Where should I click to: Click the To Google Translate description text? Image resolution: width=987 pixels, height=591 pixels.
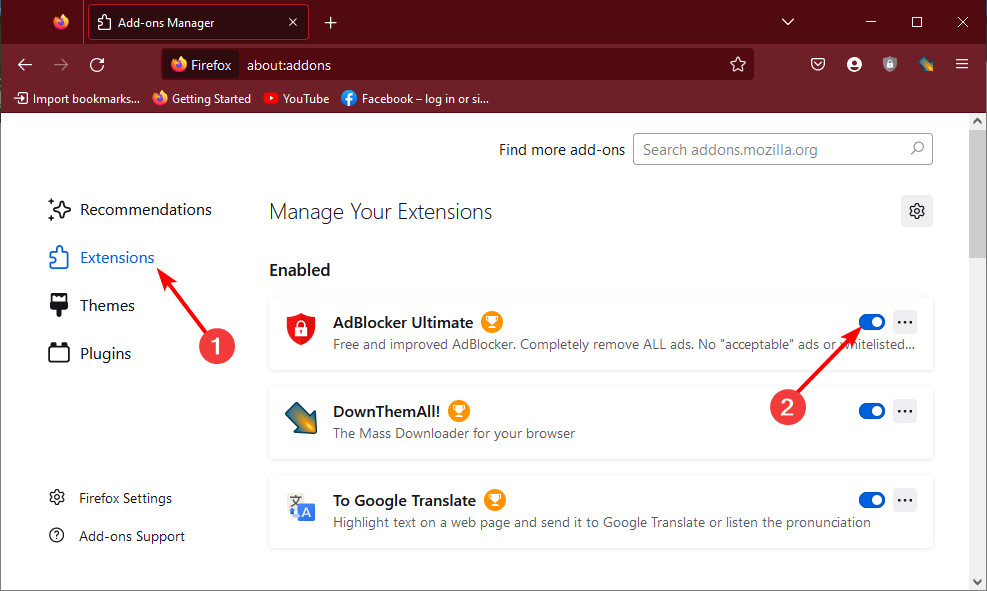[x=602, y=522]
